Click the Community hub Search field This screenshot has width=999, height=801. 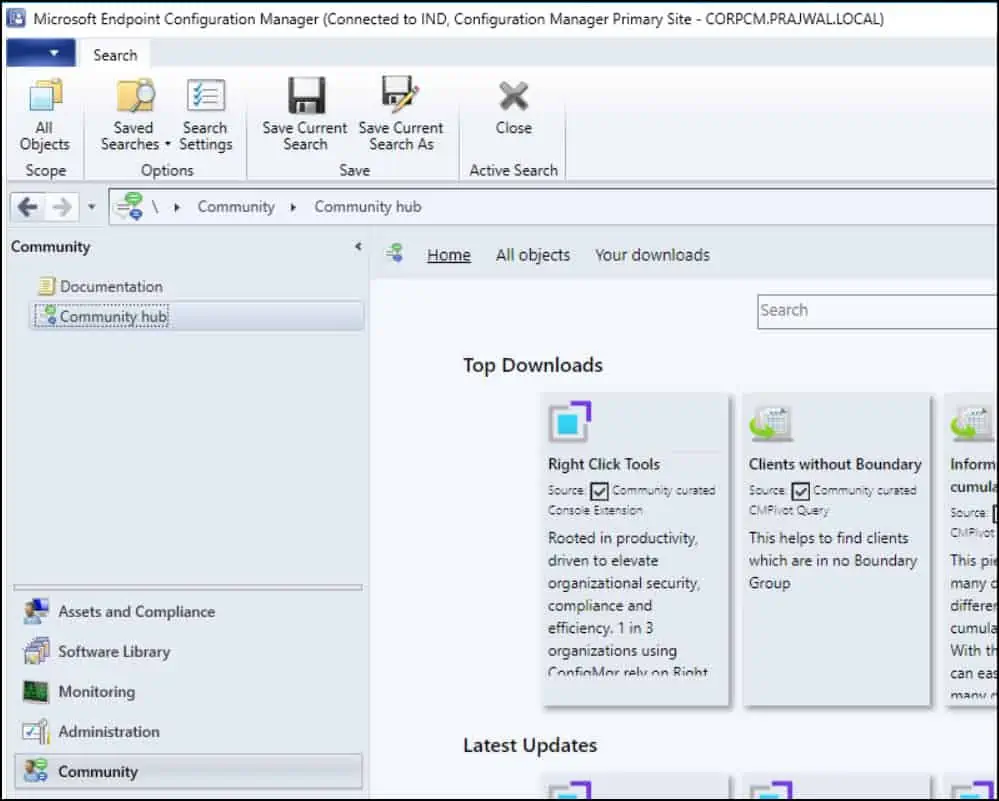tap(878, 311)
